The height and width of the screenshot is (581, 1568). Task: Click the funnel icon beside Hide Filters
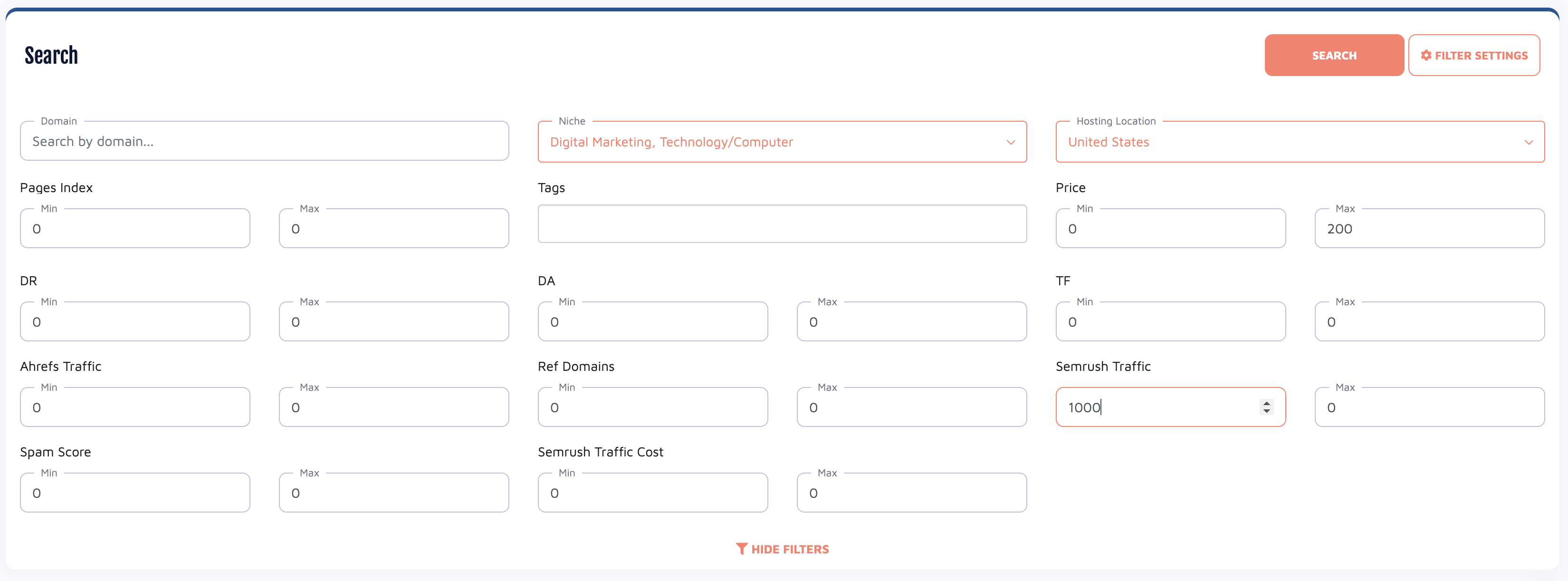741,549
